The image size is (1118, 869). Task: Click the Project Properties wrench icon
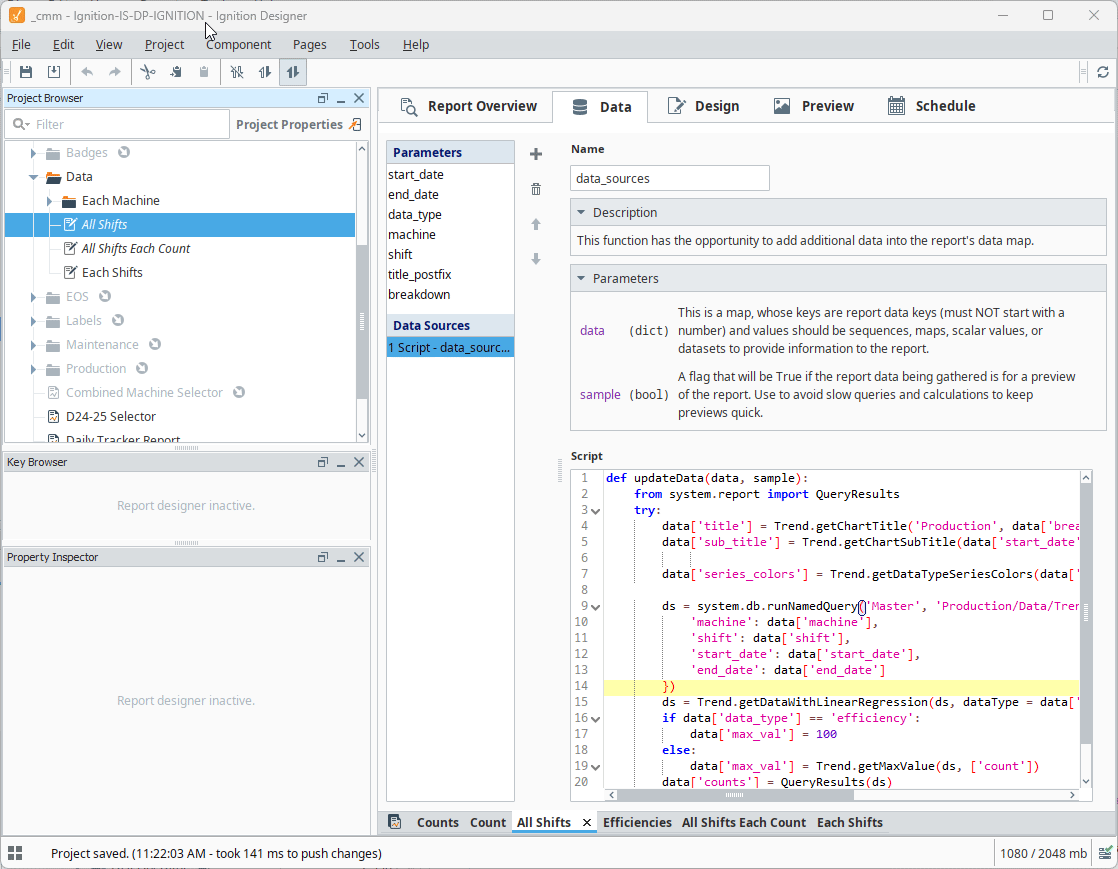coord(355,124)
